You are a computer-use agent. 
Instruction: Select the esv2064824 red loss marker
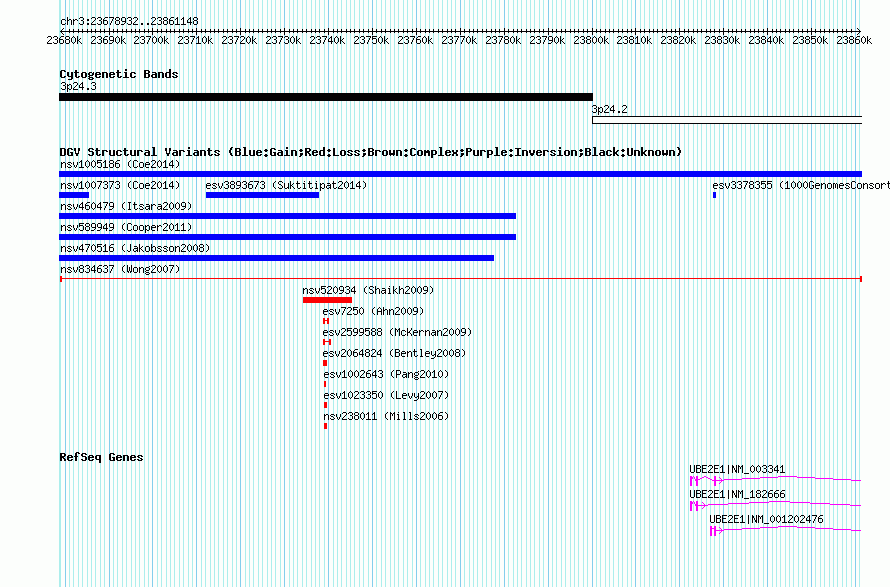click(325, 363)
